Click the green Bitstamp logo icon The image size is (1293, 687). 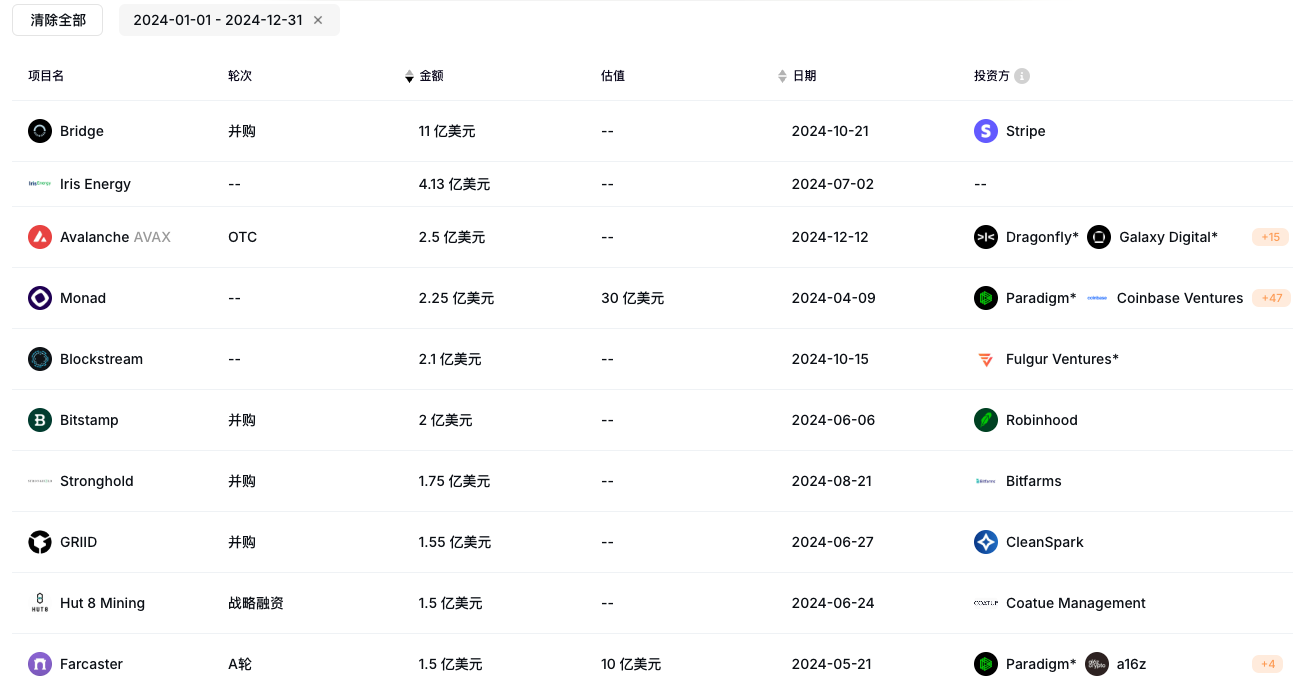click(x=40, y=420)
